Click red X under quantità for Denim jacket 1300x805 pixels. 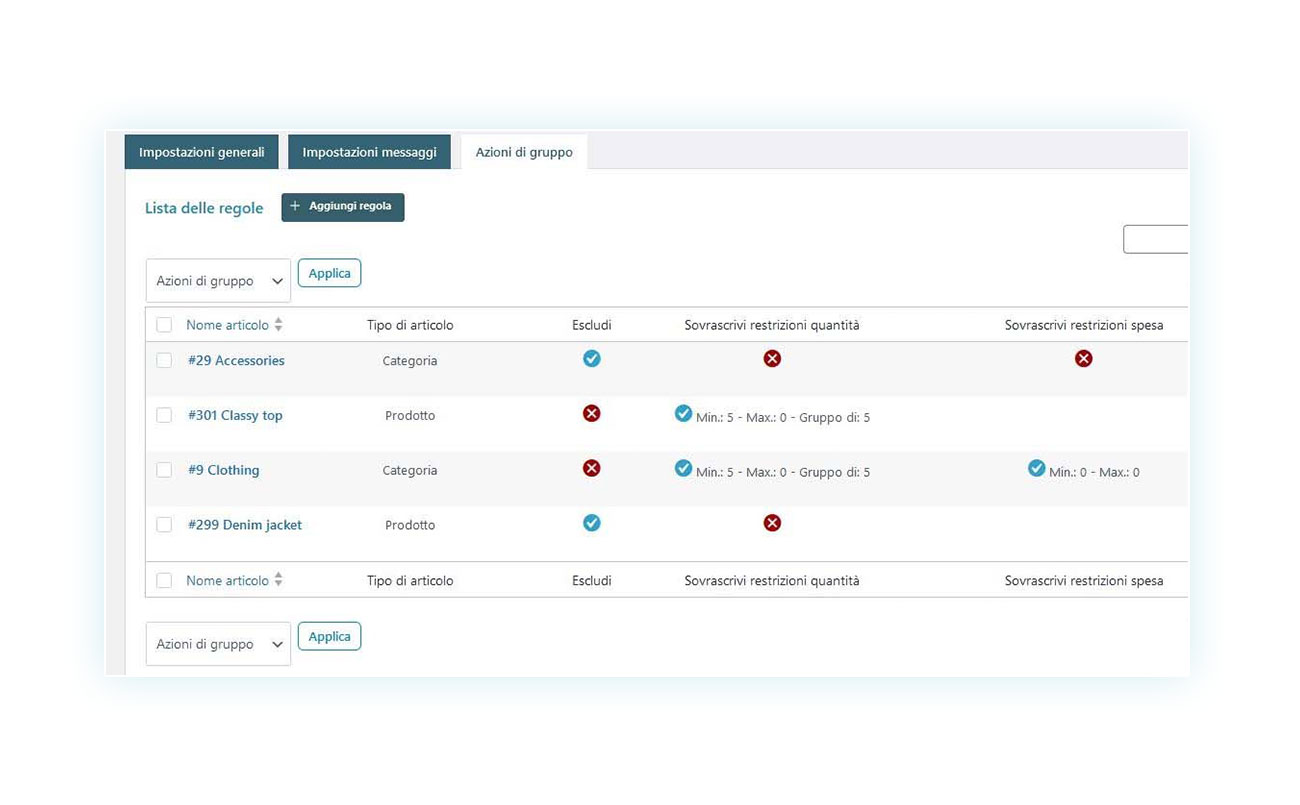tap(772, 523)
